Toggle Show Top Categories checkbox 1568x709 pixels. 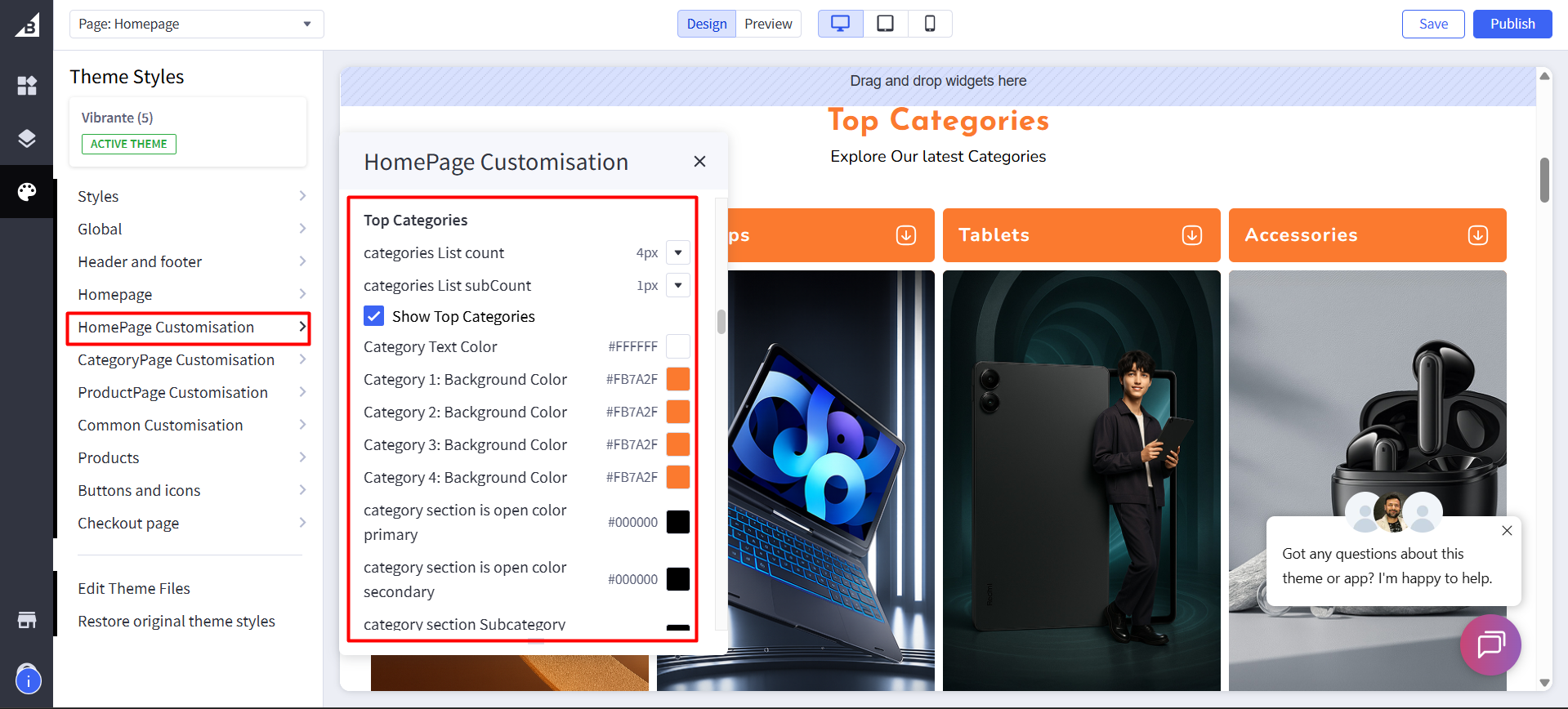click(374, 316)
